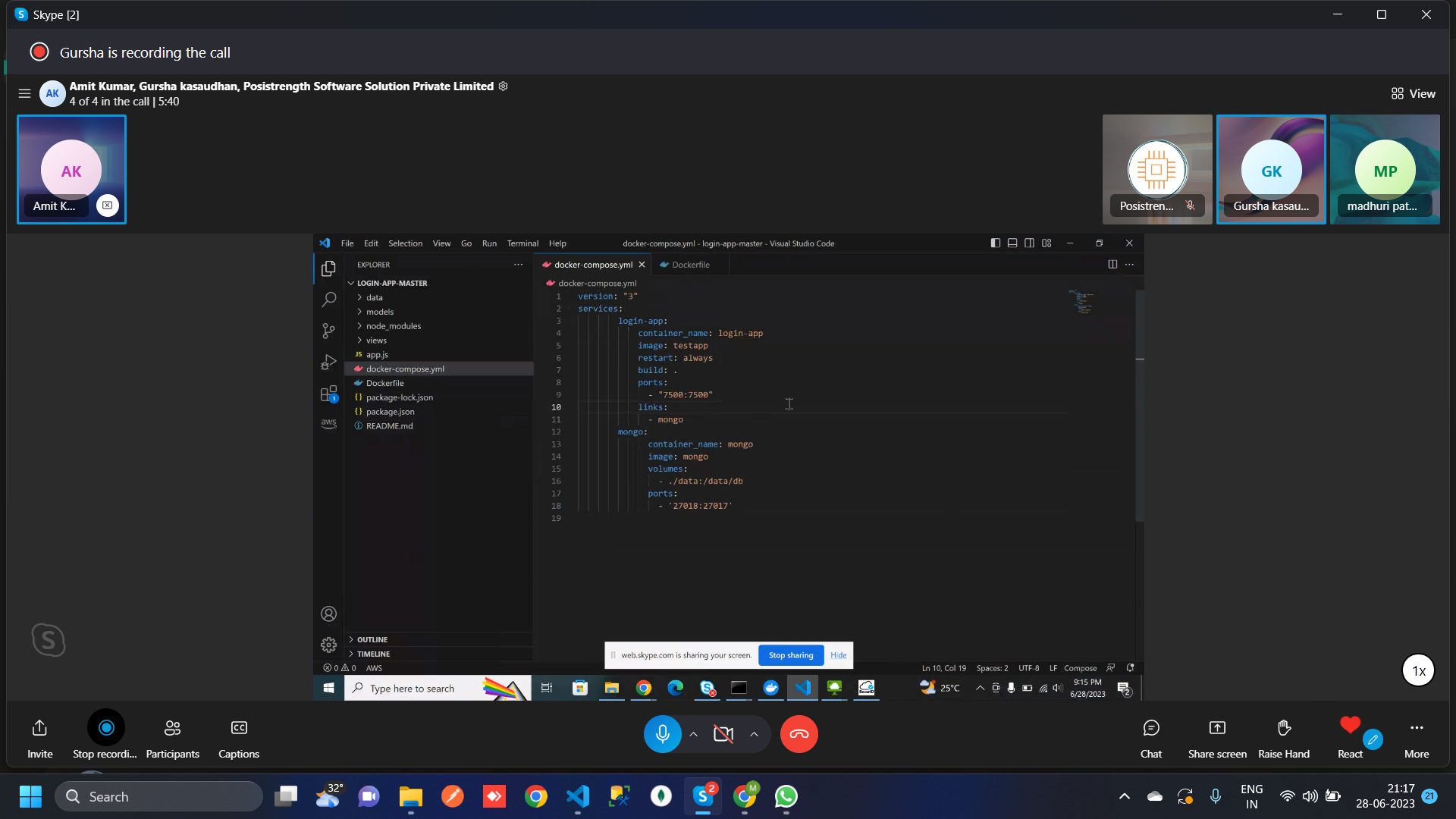1456x819 pixels.
Task: Open call settings gear next to title
Action: [503, 86]
